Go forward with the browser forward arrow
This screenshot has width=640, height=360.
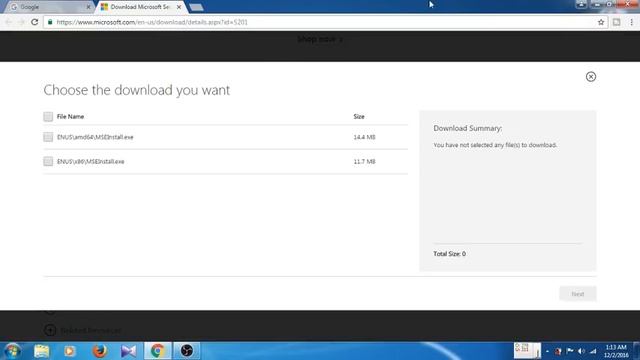22,22
